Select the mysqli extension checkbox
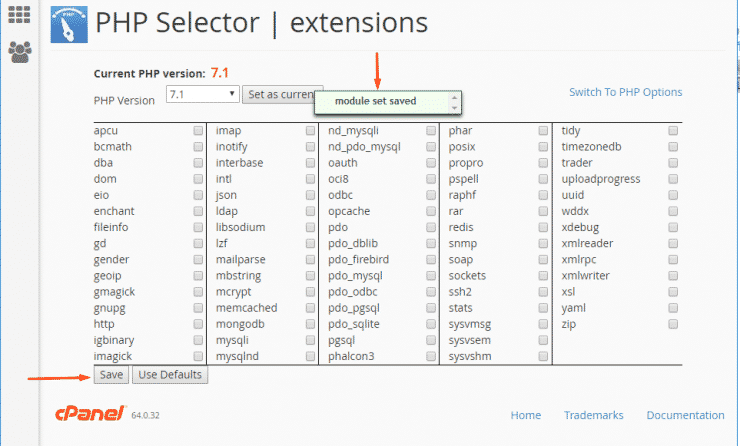Viewport: 740px width, 446px height. [x=310, y=340]
